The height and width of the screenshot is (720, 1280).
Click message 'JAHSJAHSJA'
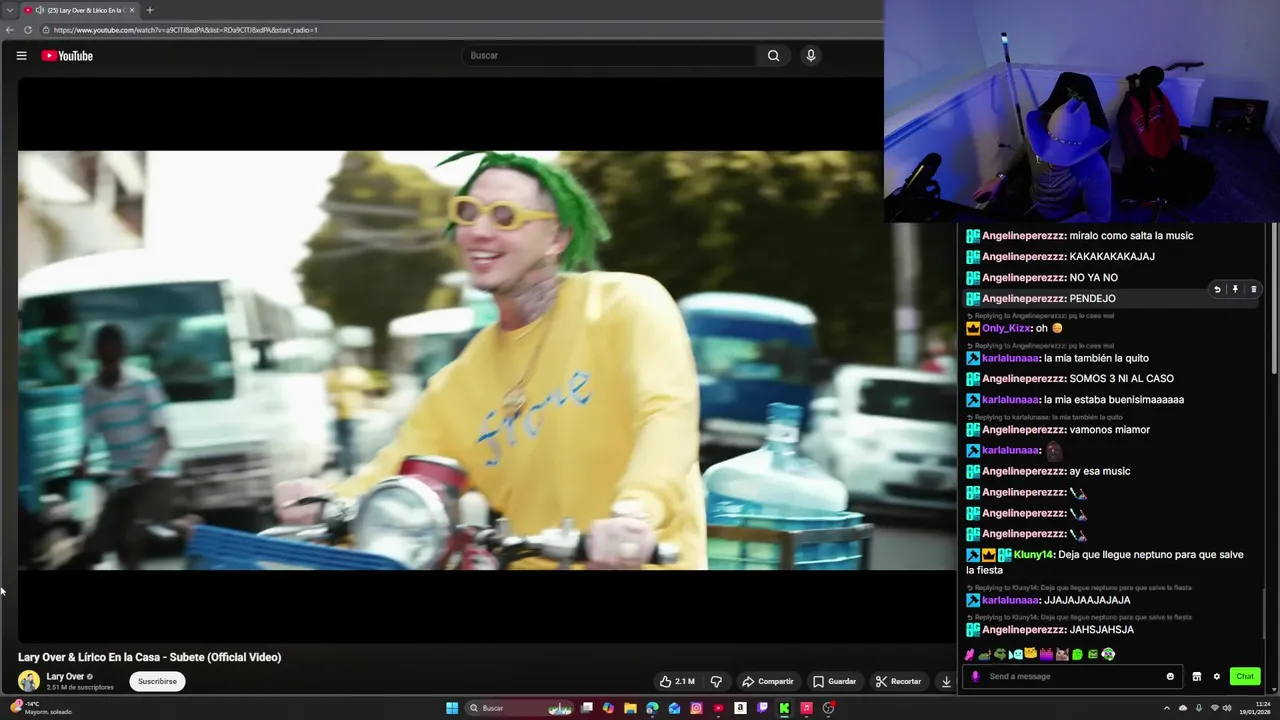1102,630
